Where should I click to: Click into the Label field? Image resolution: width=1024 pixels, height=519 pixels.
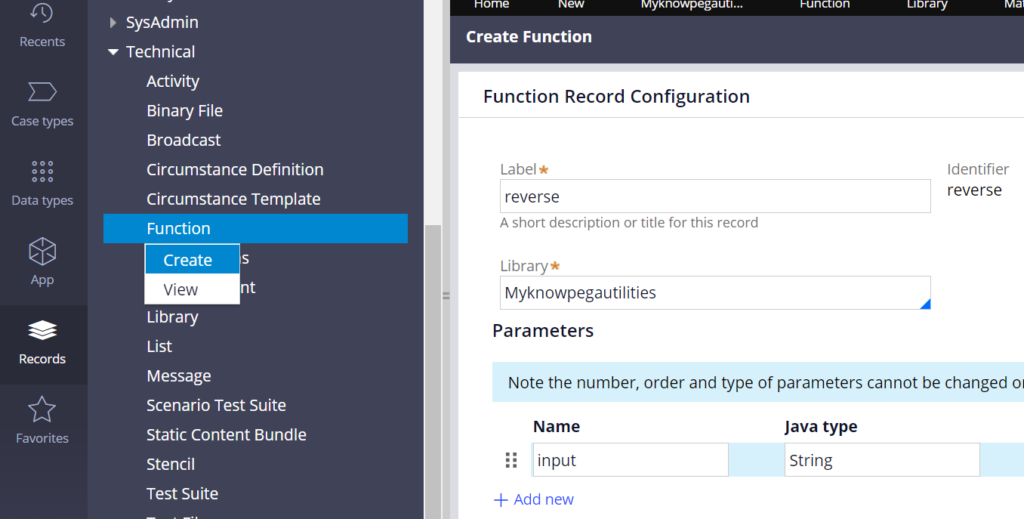pyautogui.click(x=715, y=196)
